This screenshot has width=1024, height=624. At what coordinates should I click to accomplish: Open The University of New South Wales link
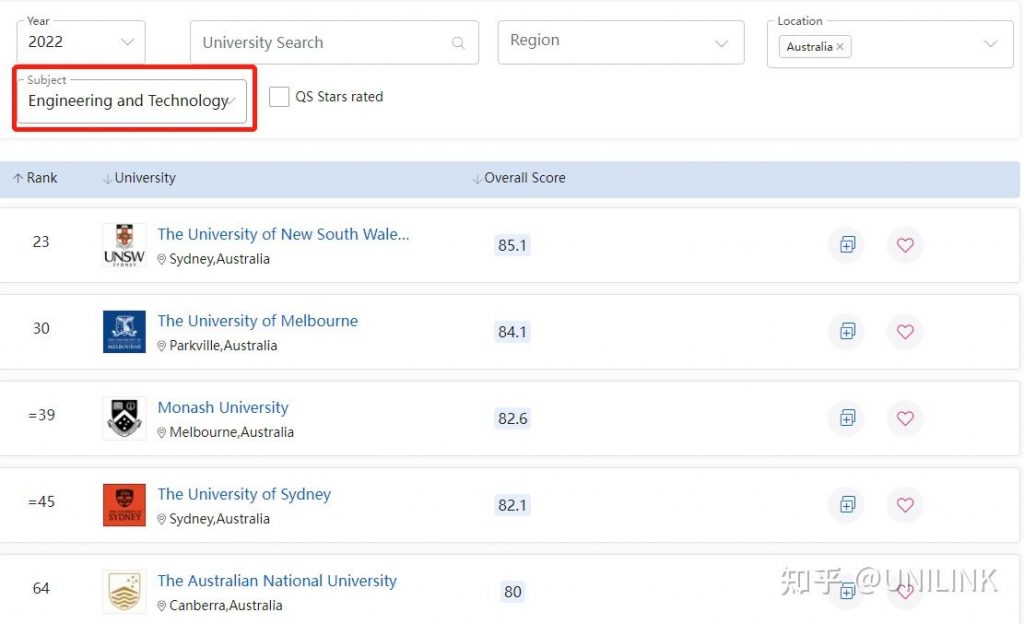click(x=283, y=234)
